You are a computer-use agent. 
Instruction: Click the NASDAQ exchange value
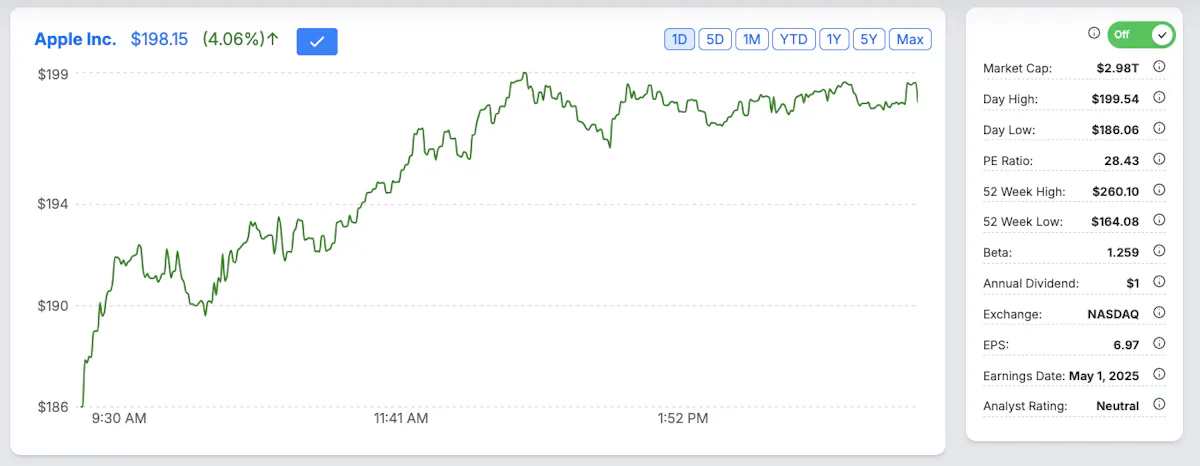click(1113, 314)
